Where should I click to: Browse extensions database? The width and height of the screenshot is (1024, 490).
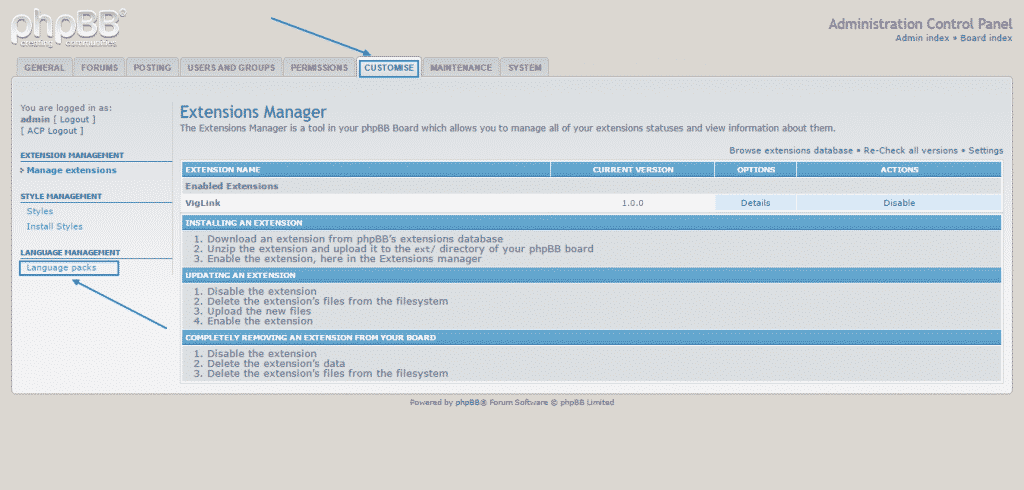point(790,150)
